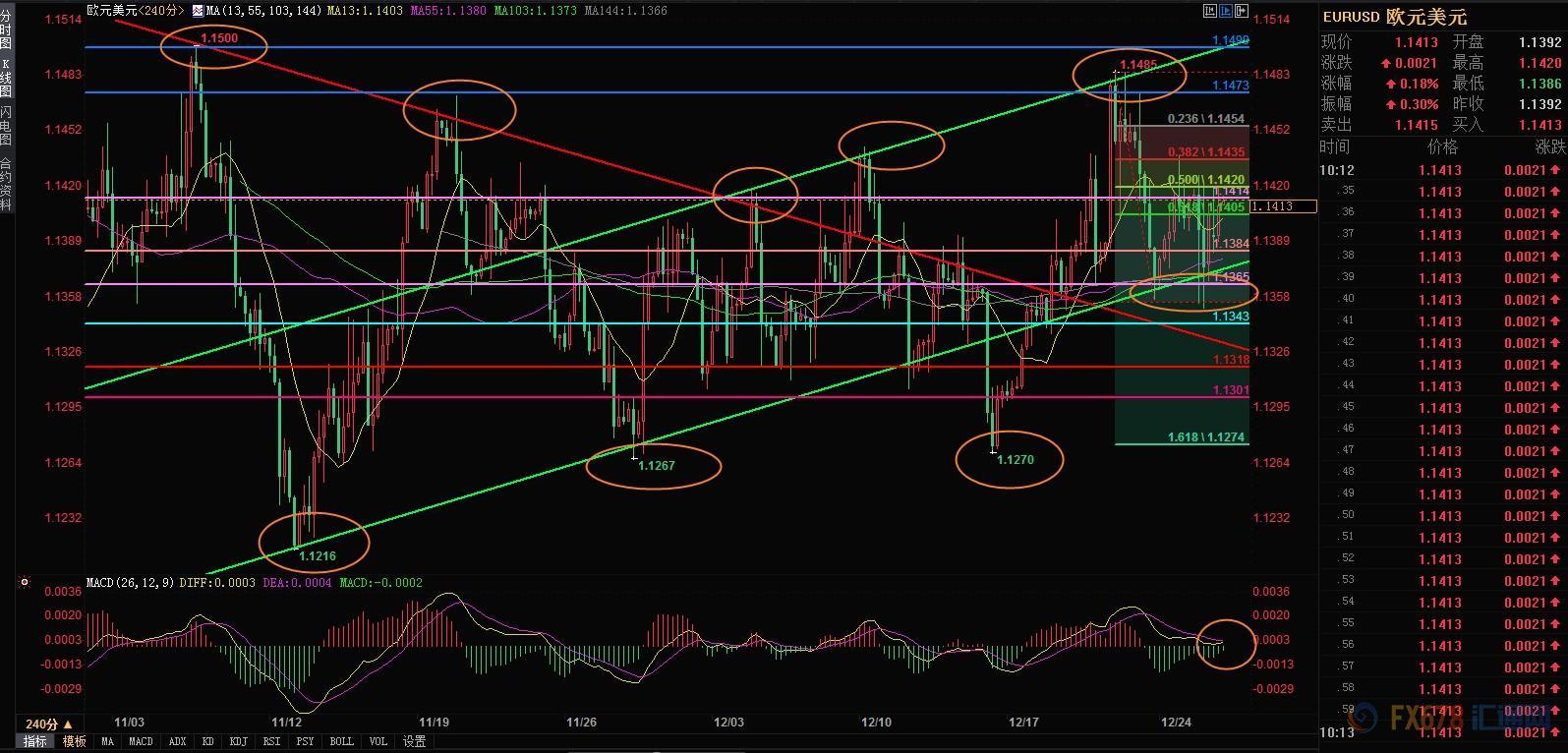Open 合约资料 from left sidebar
Viewport: 1568px width, 753px height.
(6, 184)
